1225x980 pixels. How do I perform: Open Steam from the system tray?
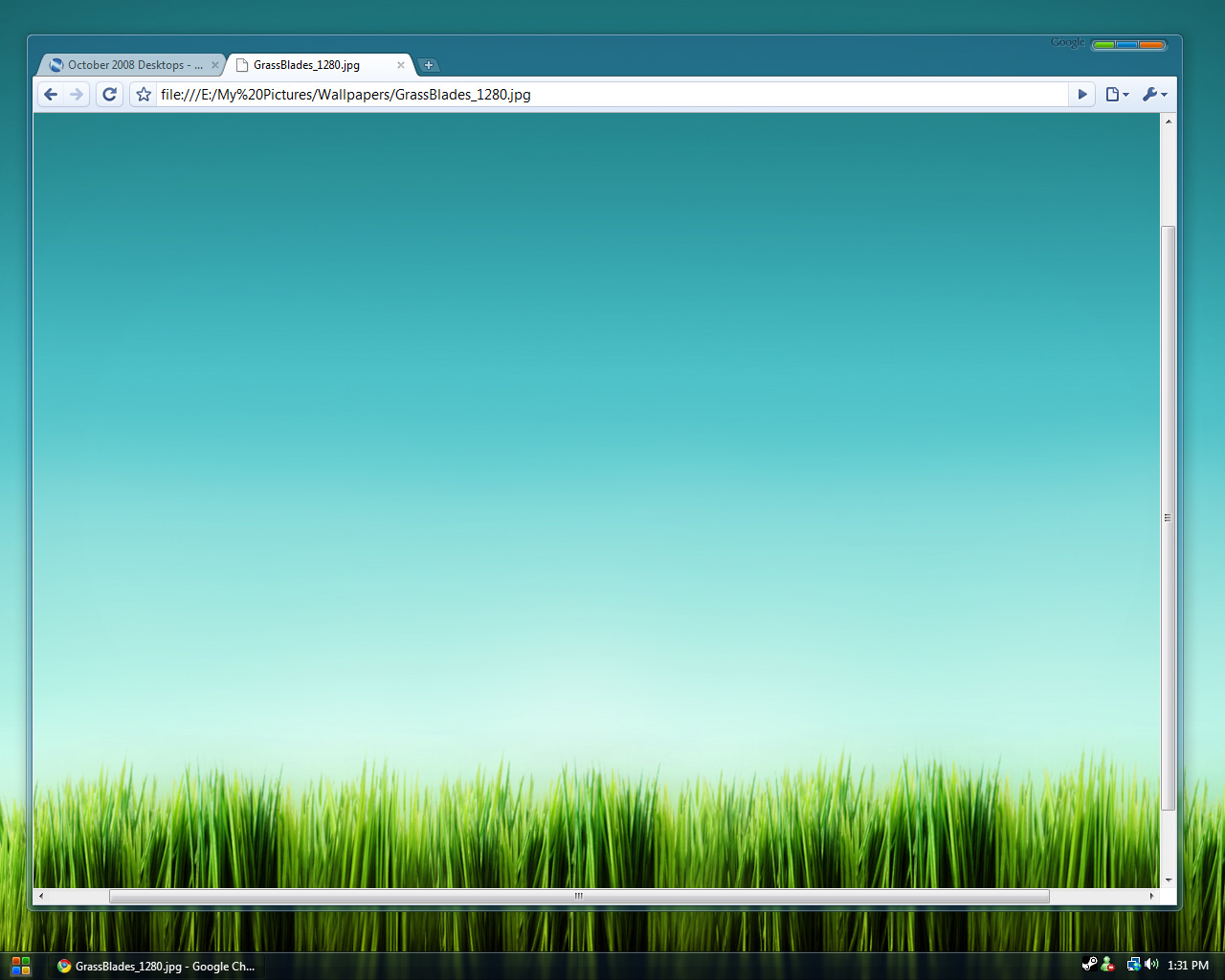(x=1089, y=965)
